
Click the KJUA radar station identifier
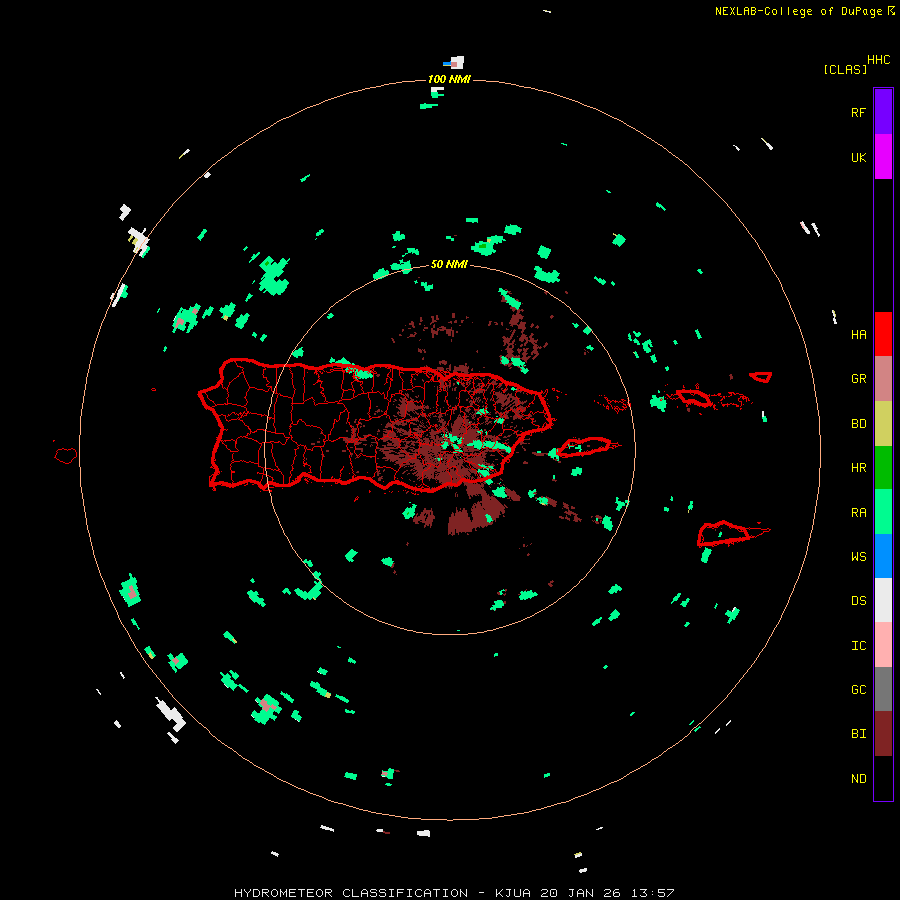click(515, 893)
